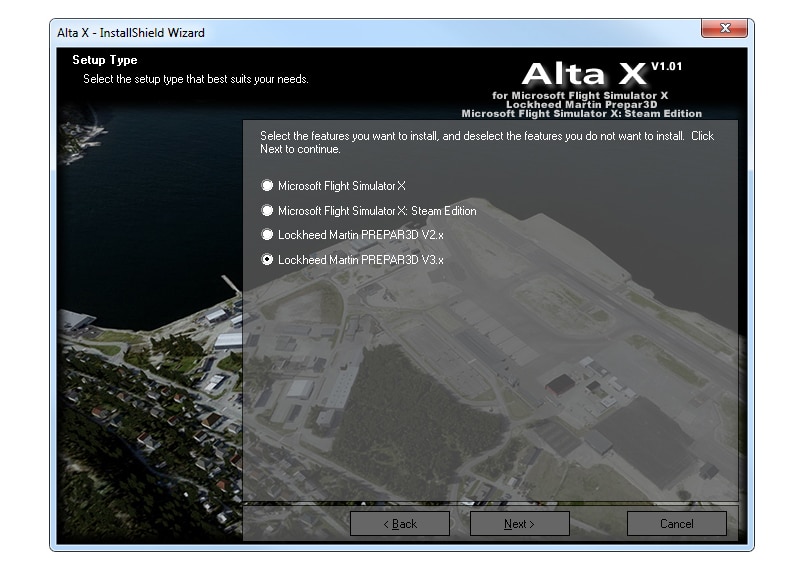Click the feature selection instruction text
The image size is (802, 572).
(486, 142)
